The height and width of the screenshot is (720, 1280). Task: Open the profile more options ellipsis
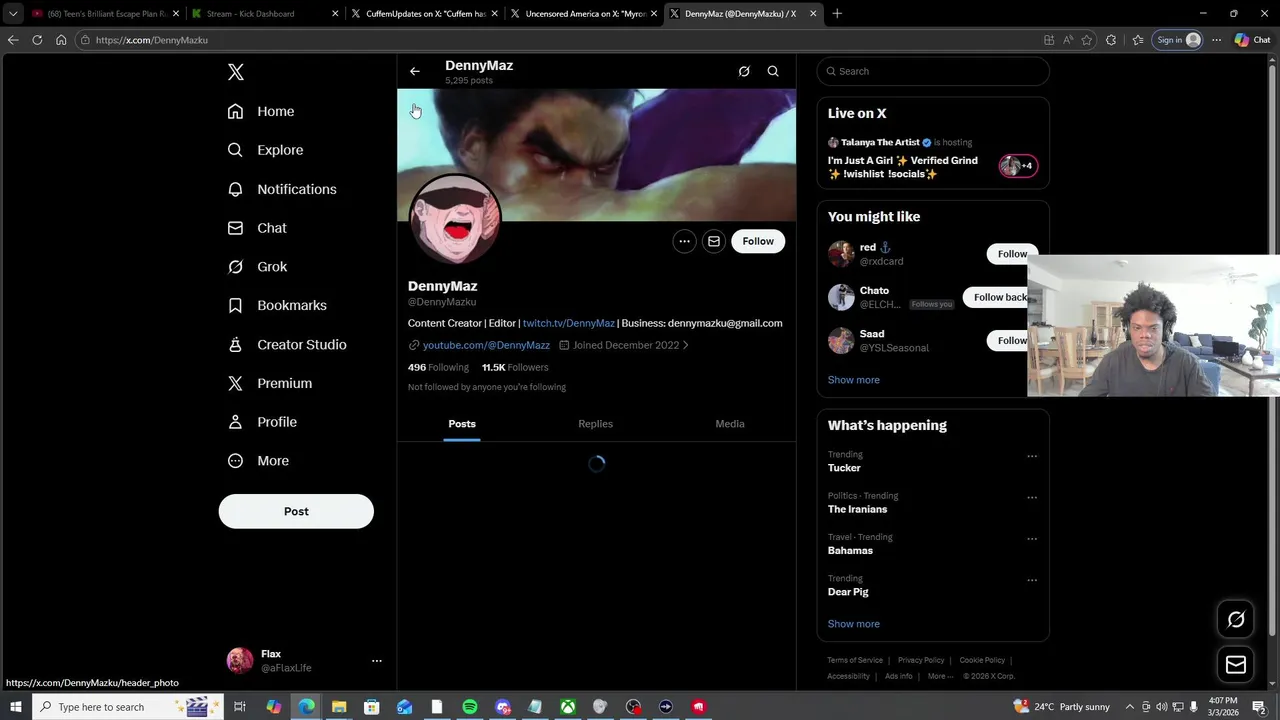(x=684, y=241)
